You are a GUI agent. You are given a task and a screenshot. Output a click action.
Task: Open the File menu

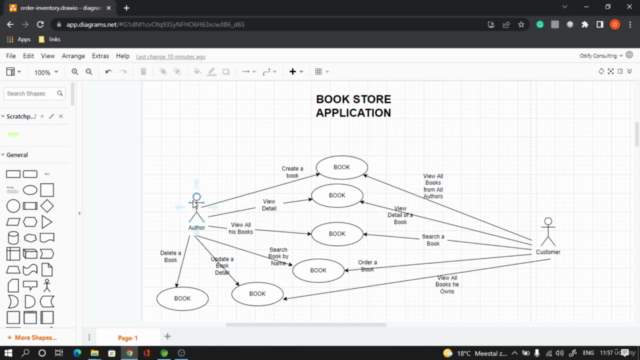point(11,56)
